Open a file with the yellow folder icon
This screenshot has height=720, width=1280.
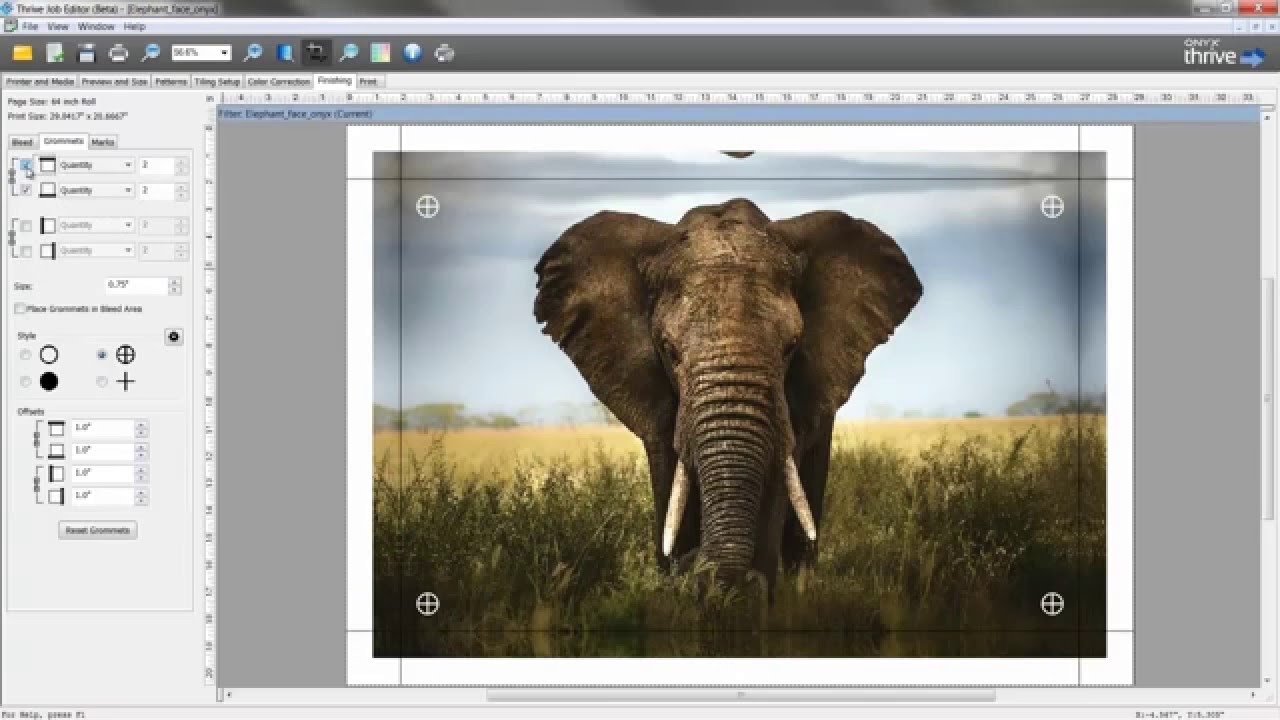click(x=22, y=53)
